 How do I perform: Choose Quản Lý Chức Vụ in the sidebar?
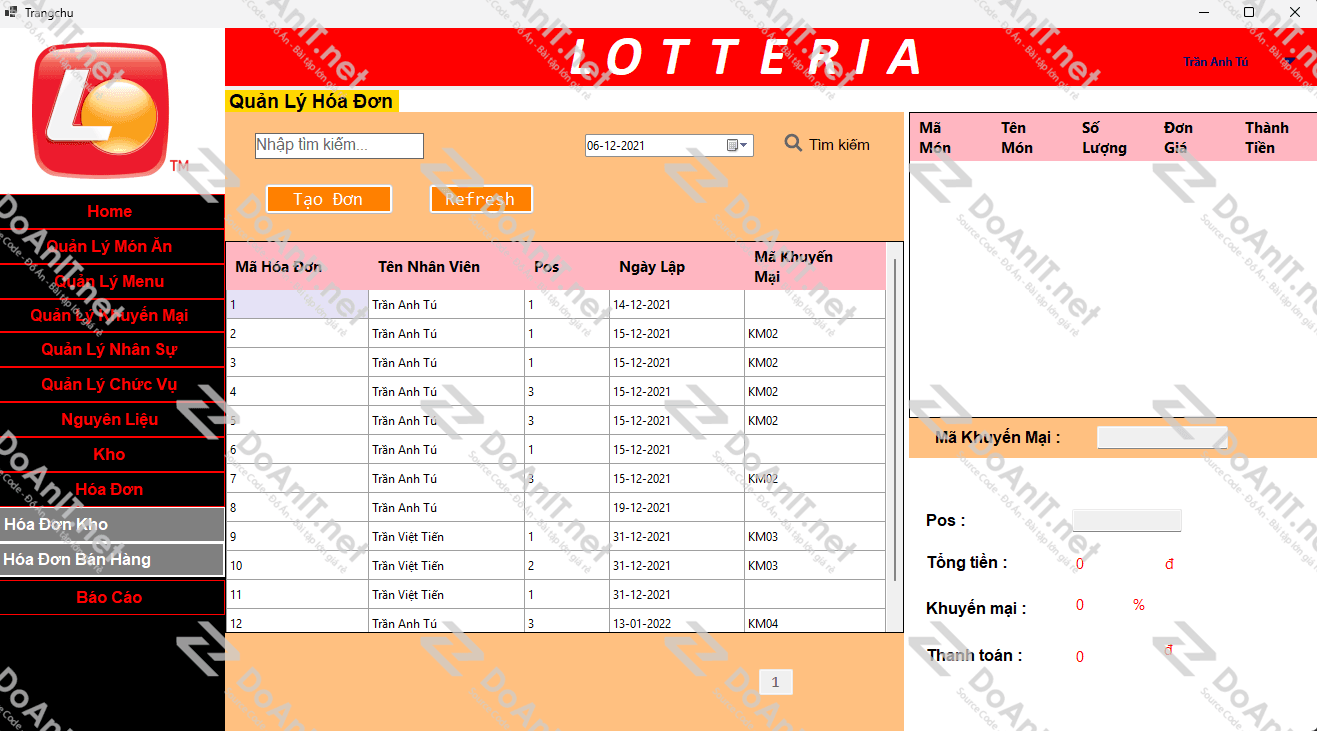[110, 385]
